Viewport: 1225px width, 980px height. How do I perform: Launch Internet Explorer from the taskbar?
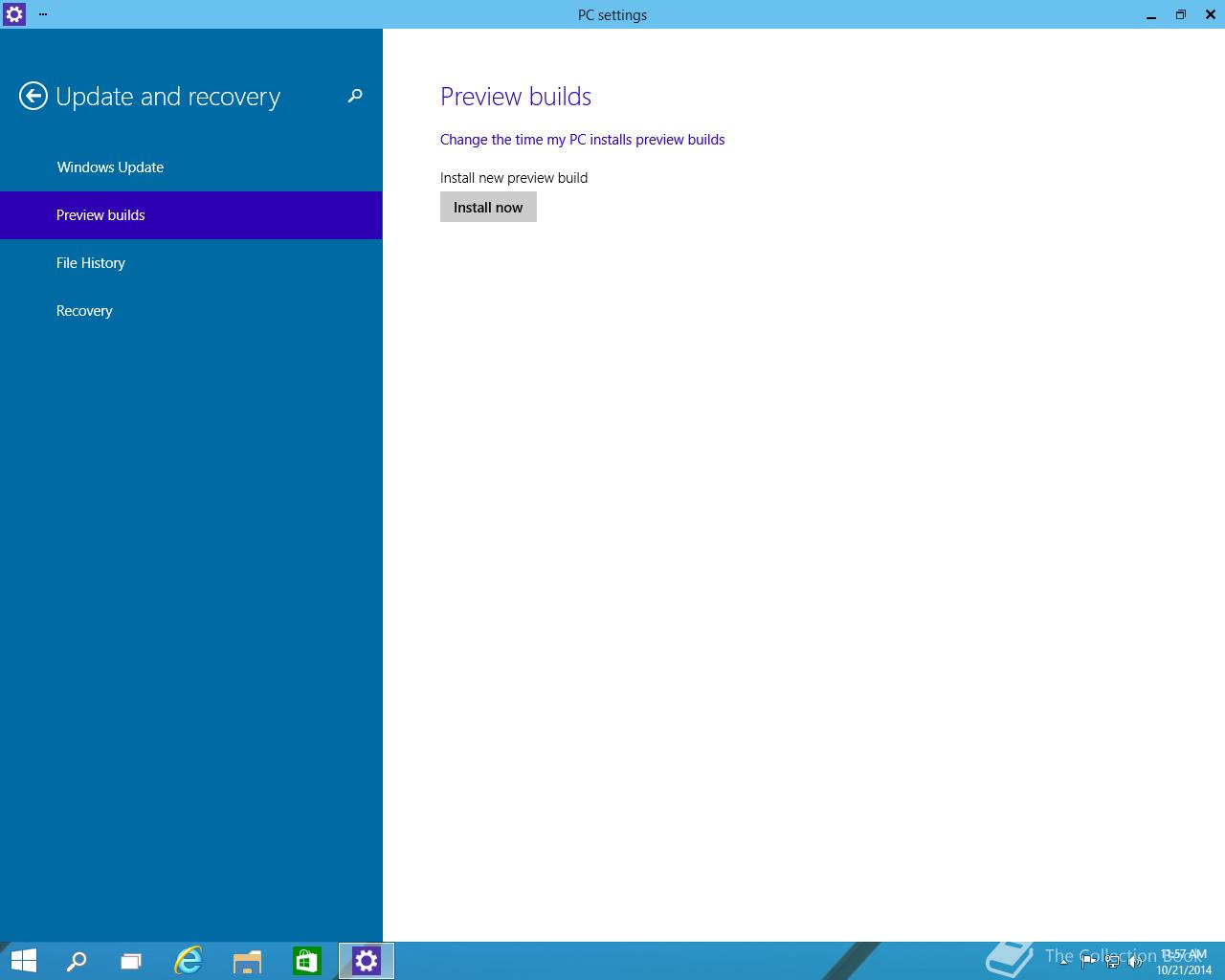(189, 961)
